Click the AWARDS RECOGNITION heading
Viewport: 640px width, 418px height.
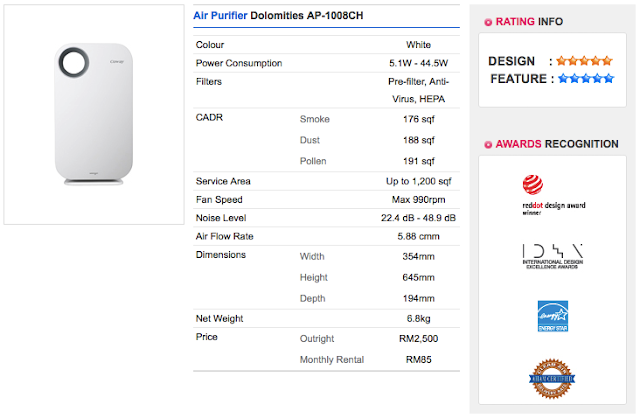coord(557,144)
